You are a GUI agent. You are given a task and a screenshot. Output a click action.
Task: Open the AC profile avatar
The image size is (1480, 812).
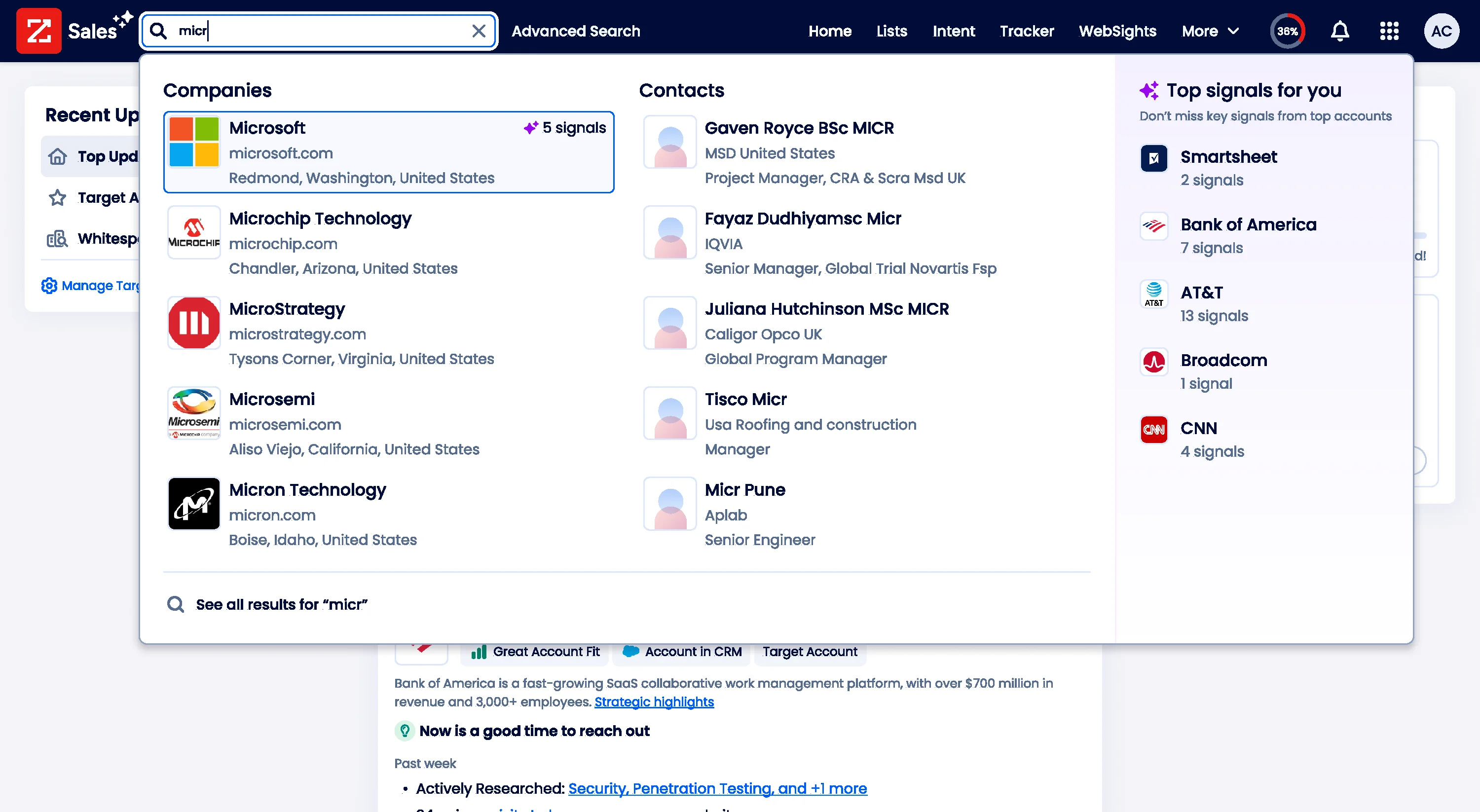[x=1442, y=31]
